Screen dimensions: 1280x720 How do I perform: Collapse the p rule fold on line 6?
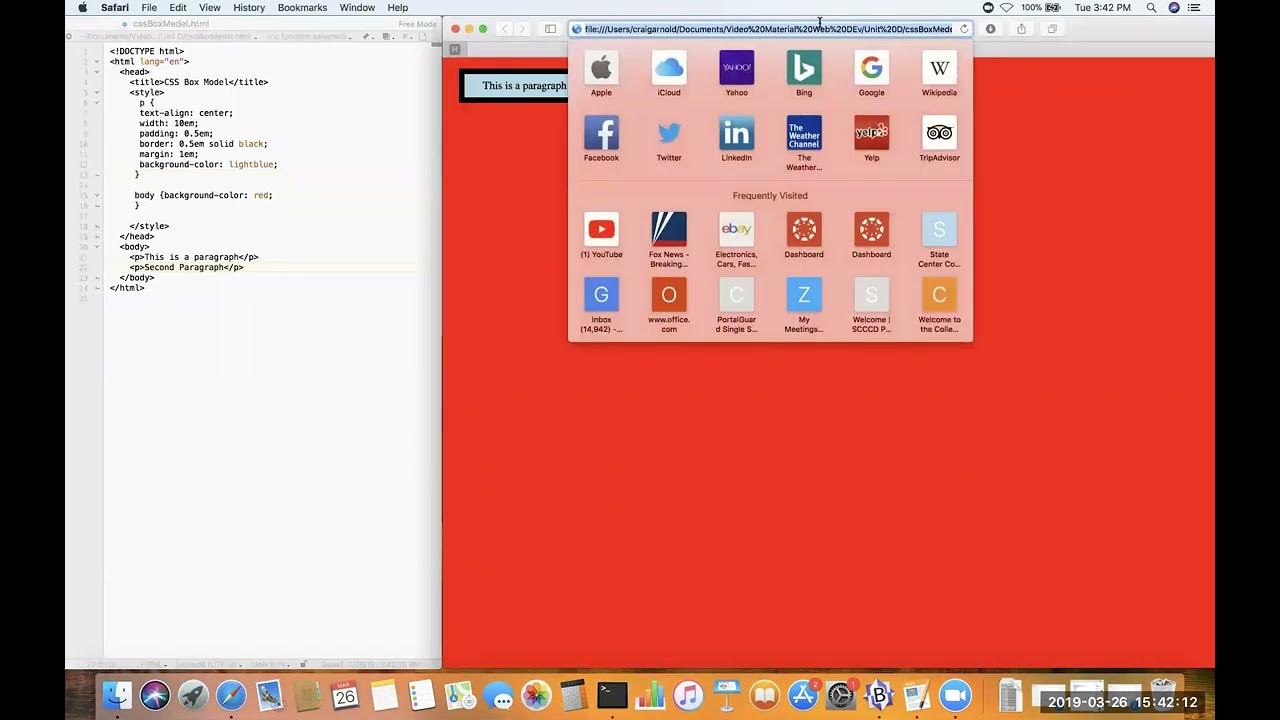point(97,103)
